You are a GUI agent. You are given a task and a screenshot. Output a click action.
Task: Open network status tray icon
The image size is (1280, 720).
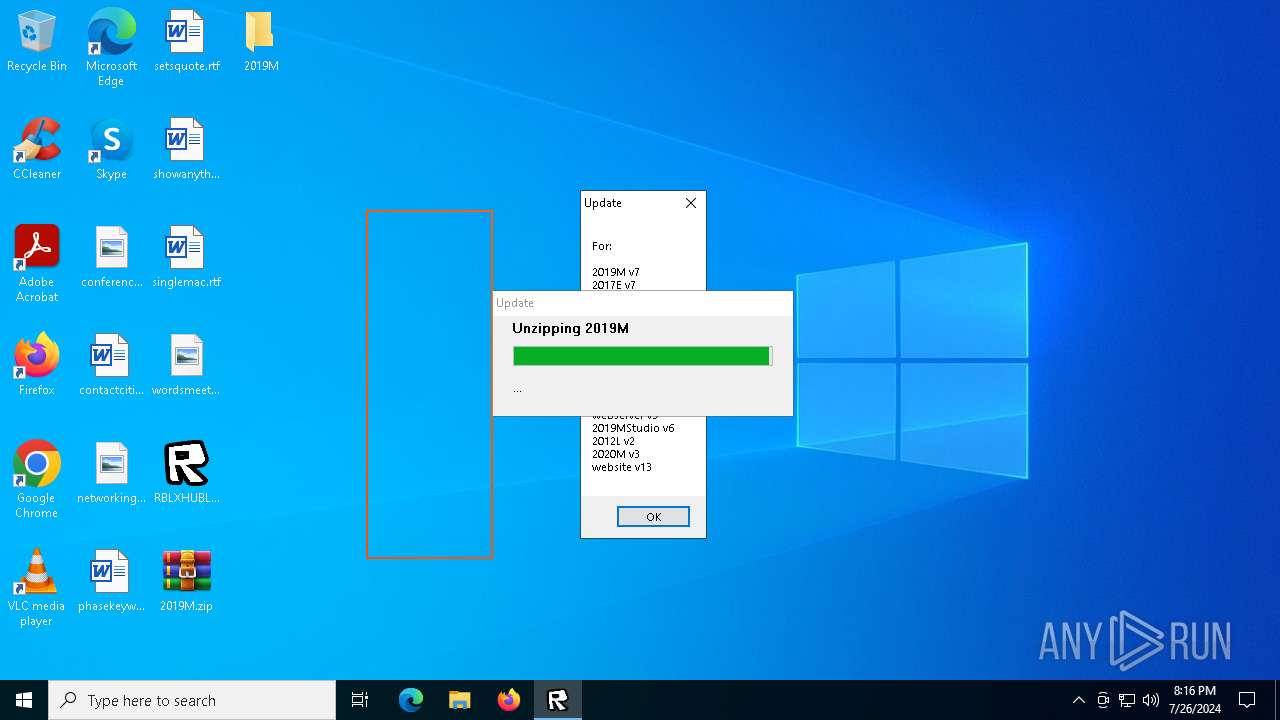[x=1127, y=700]
